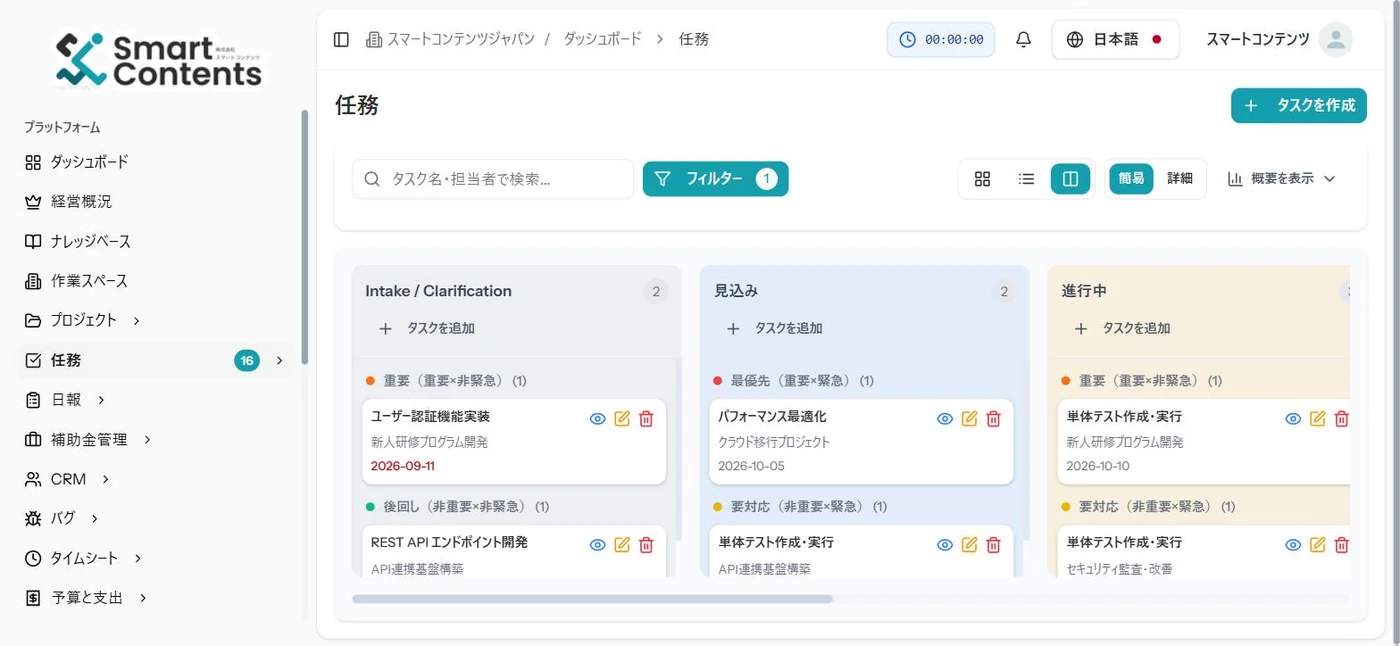1400x646 pixels.
Task: View the セキュリティ監査・改善 task eye icon
Action: (1293, 545)
